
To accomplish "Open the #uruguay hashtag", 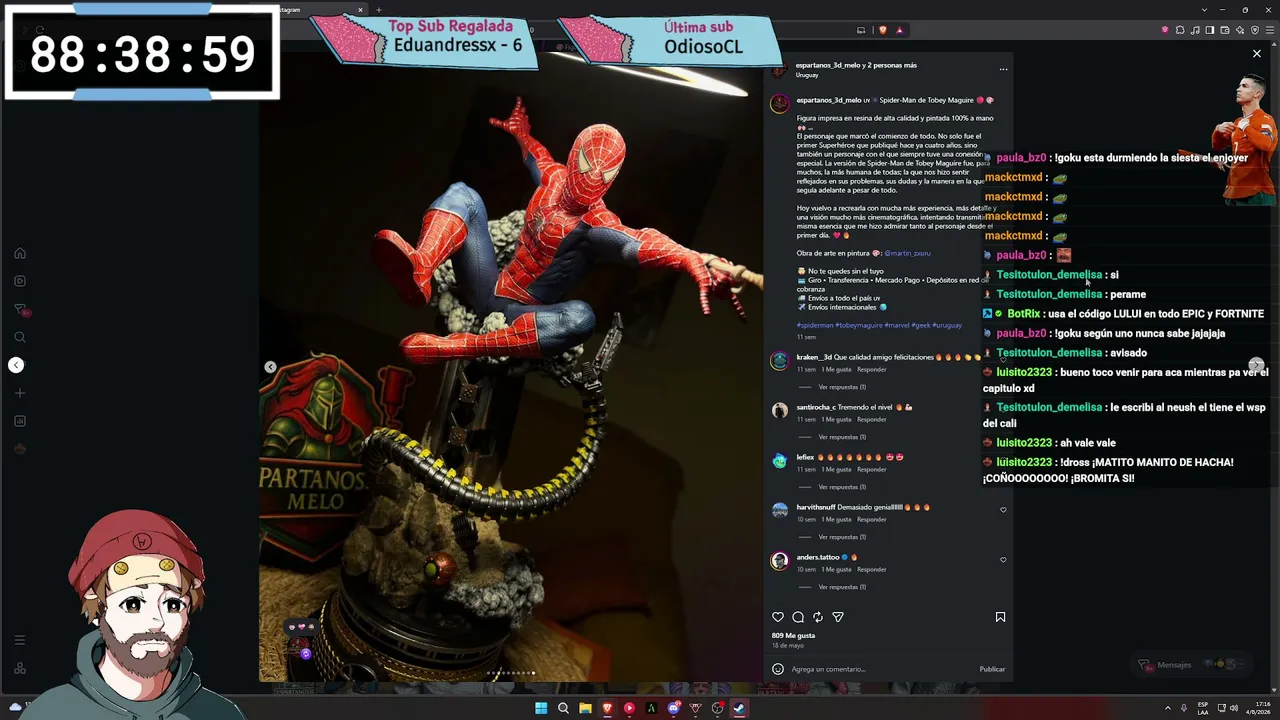I will pyautogui.click(x=947, y=325).
